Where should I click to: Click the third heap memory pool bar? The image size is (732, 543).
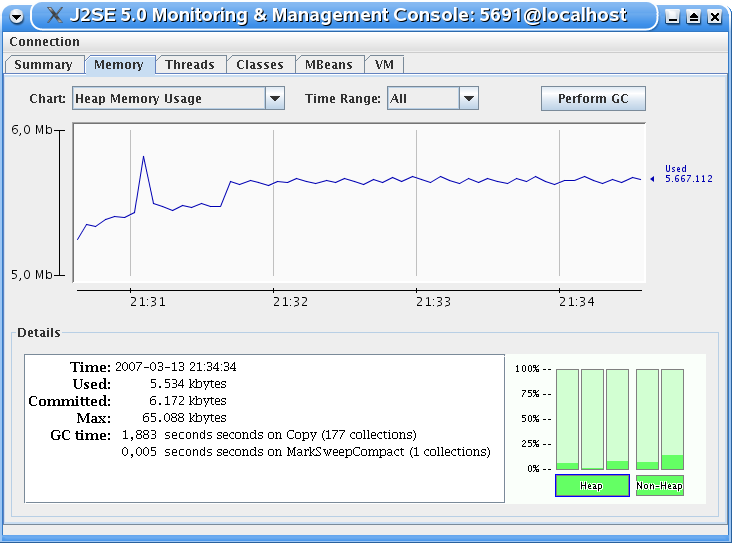click(x=618, y=419)
